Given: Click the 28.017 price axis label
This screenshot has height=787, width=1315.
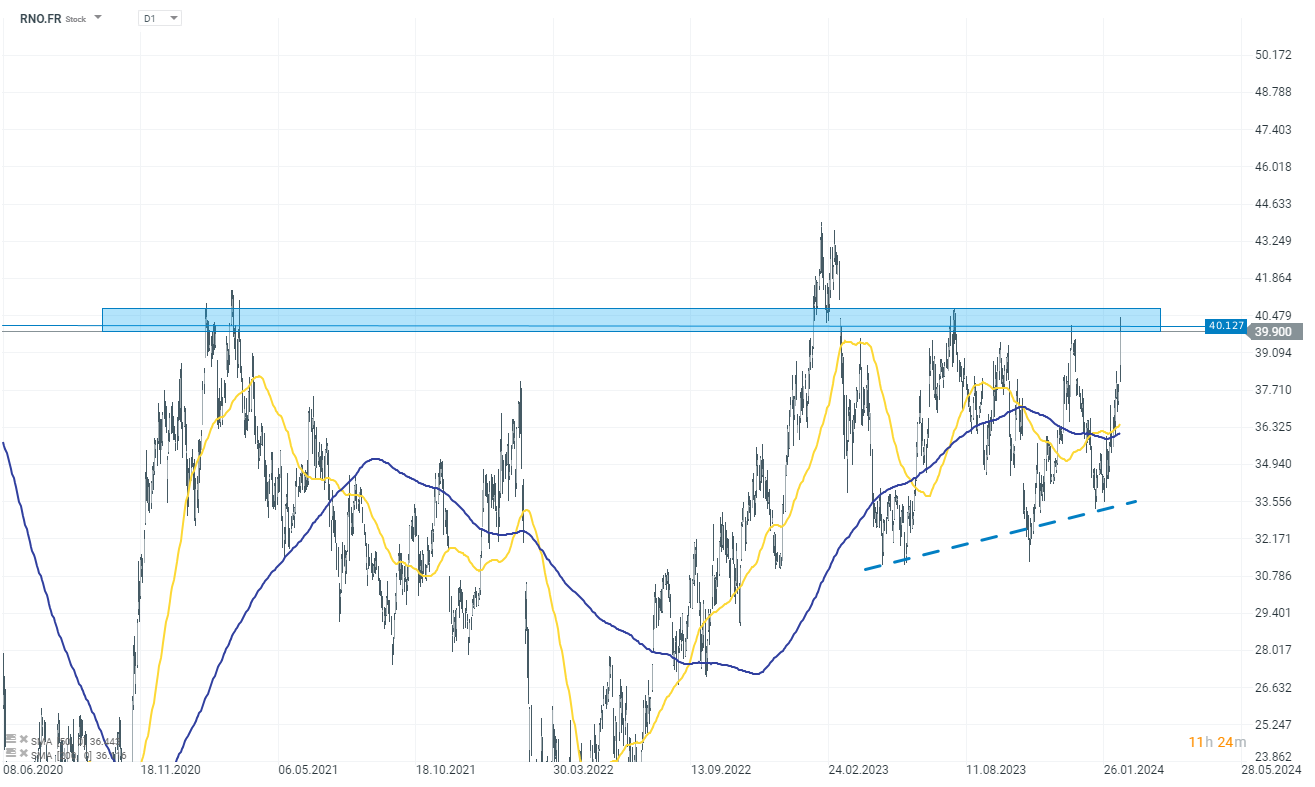Looking at the screenshot, I should (1273, 650).
